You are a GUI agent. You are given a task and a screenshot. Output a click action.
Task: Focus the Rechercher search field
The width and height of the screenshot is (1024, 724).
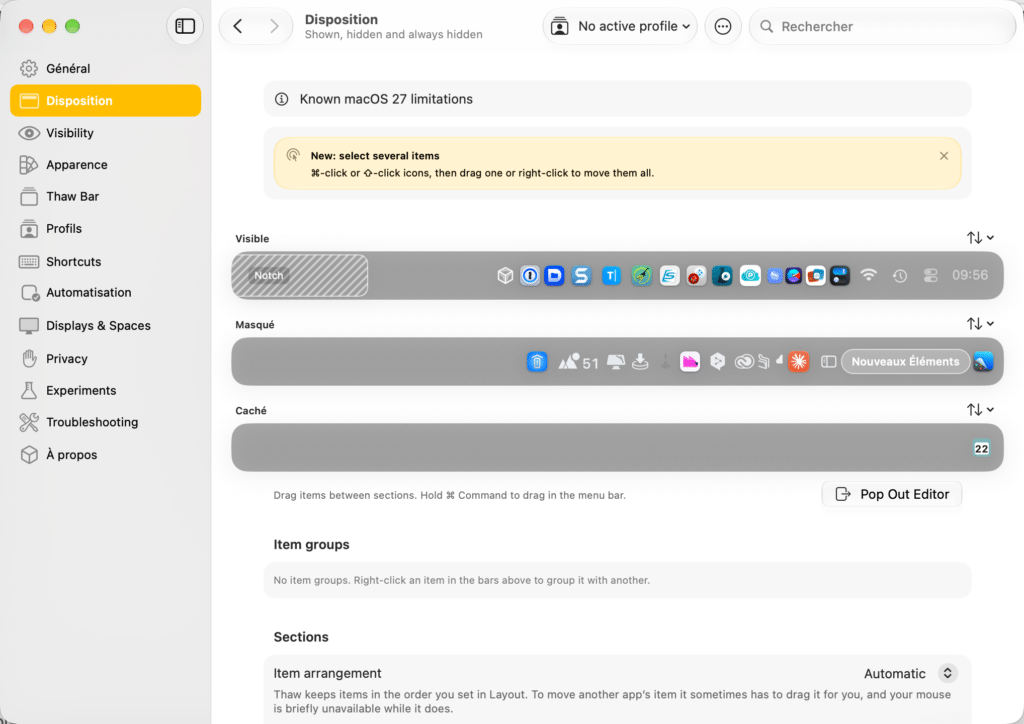882,26
